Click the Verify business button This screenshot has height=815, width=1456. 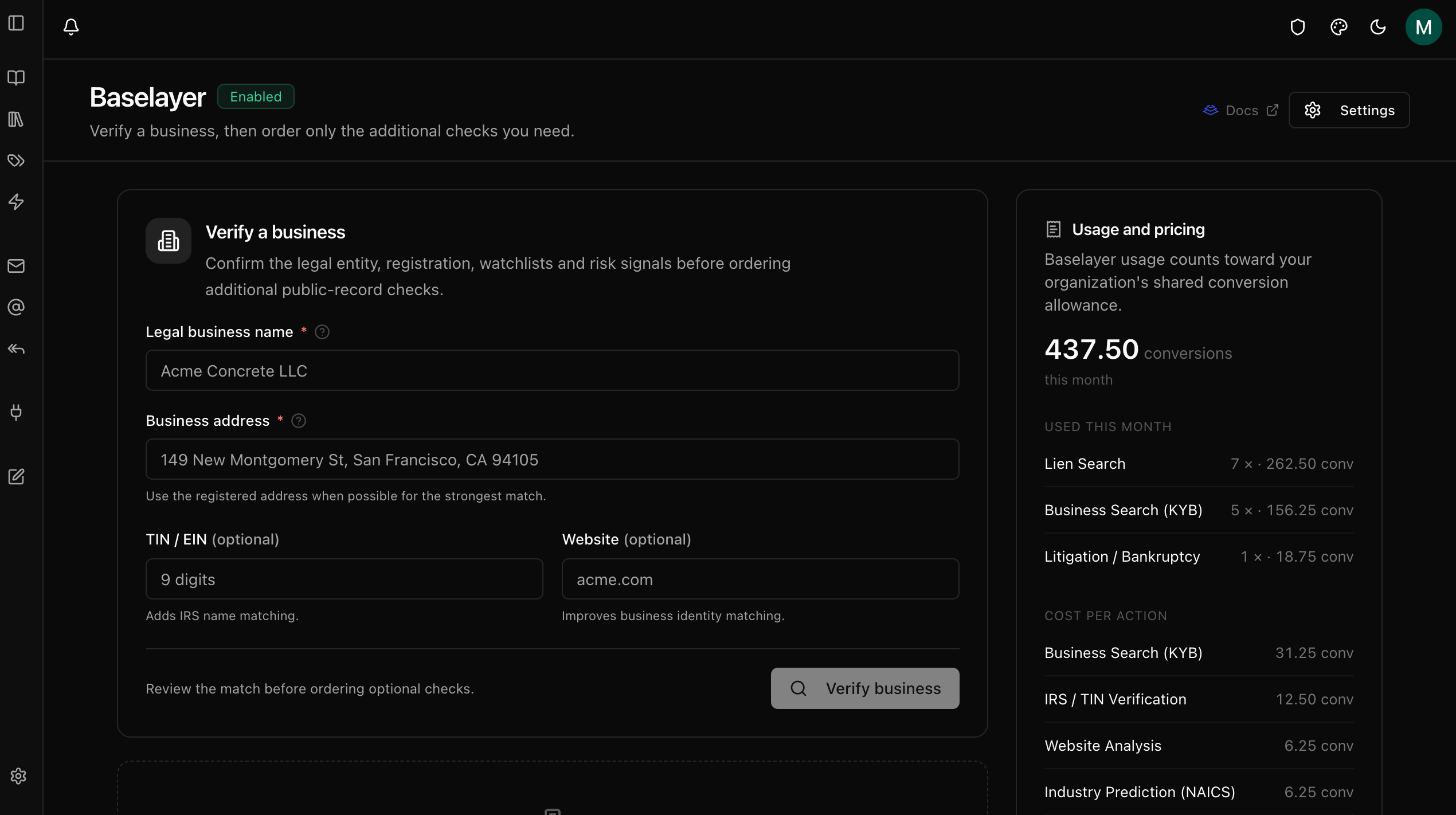coord(865,688)
